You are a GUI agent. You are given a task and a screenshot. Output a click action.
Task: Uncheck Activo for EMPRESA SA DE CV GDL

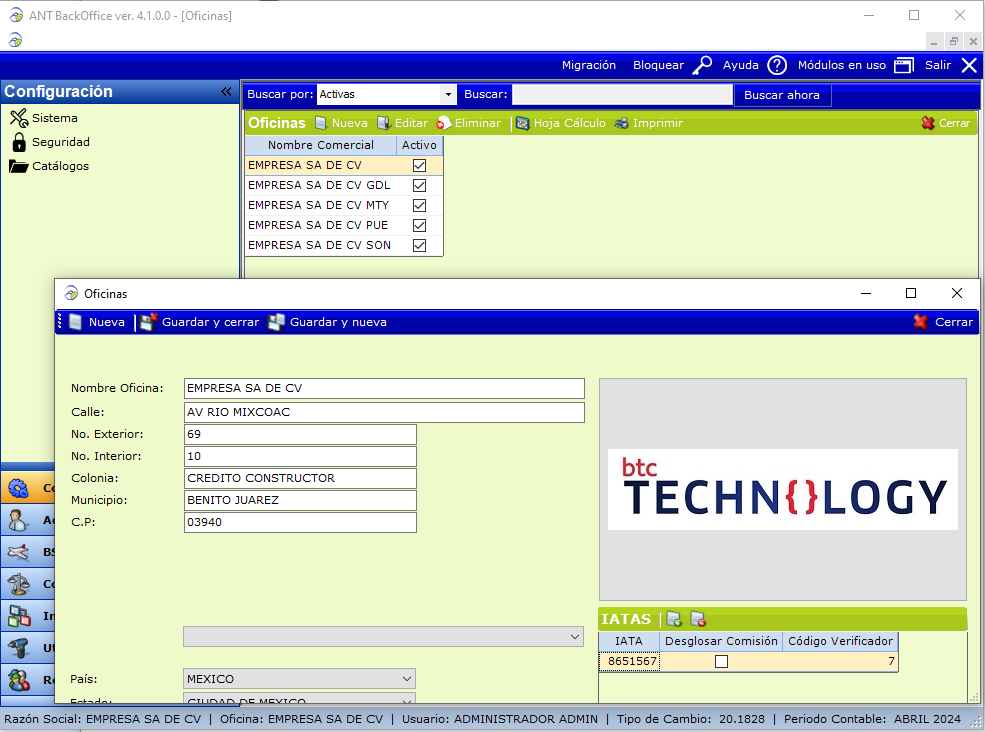tap(420, 185)
